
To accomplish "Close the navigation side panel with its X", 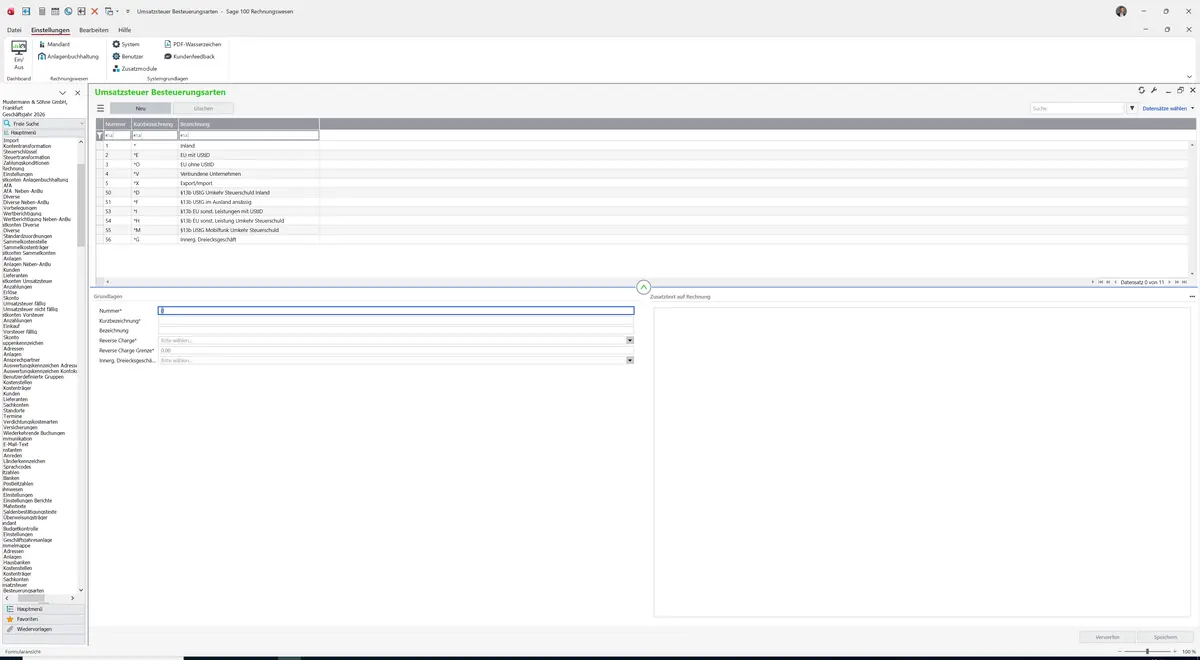I will (x=78, y=93).
